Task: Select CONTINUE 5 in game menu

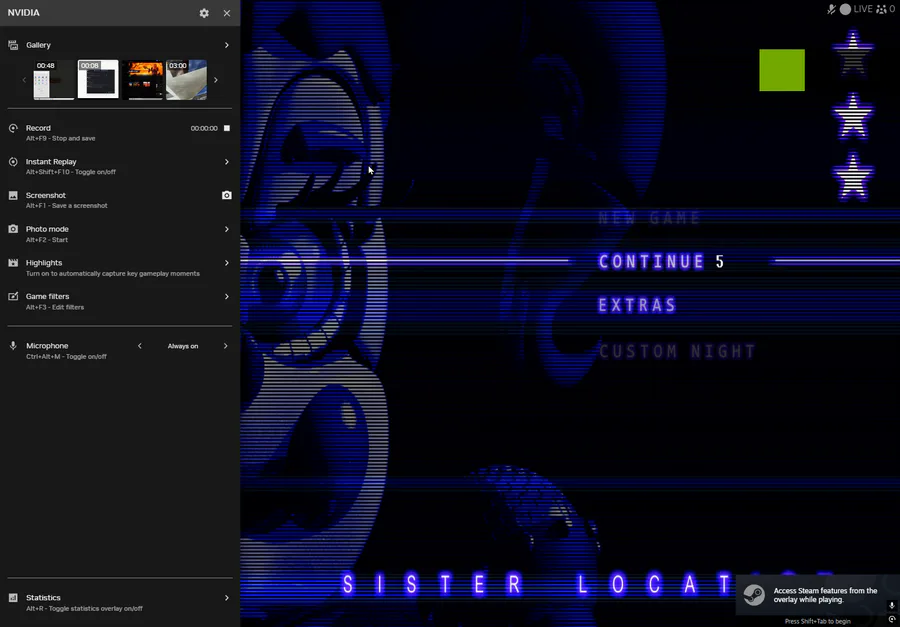Action: tap(661, 262)
